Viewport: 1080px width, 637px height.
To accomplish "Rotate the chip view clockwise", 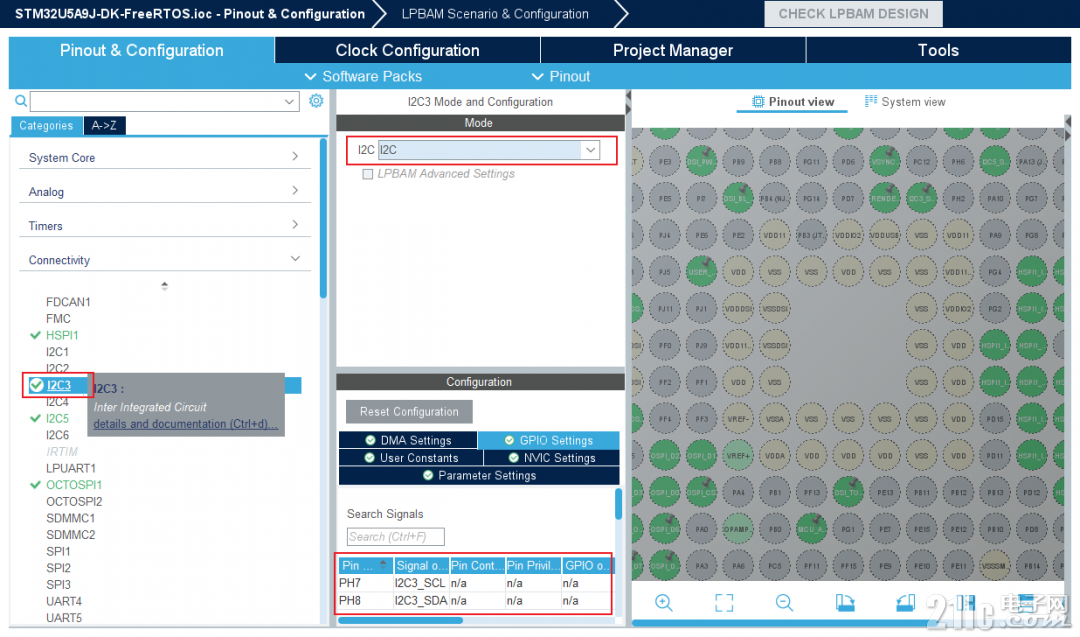I will pos(845,603).
